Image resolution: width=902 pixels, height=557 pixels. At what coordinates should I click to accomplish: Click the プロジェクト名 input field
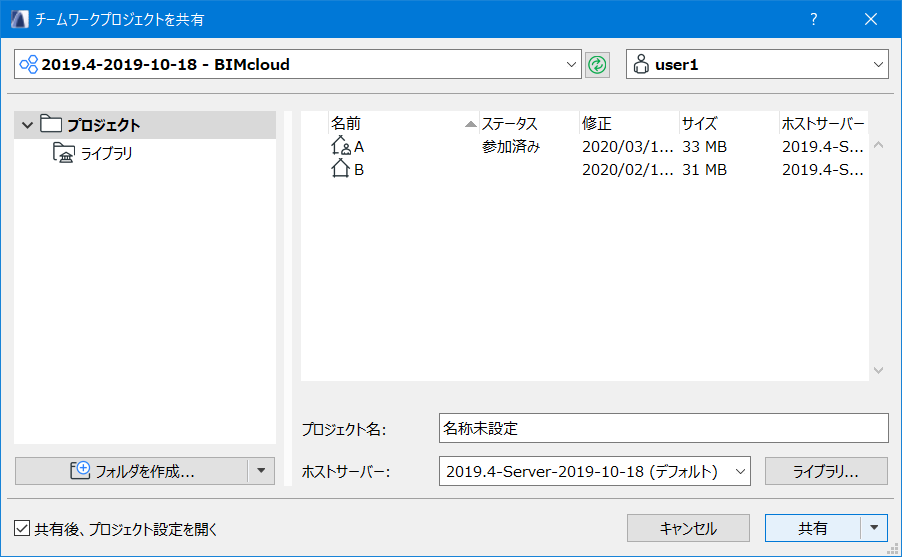(x=663, y=428)
